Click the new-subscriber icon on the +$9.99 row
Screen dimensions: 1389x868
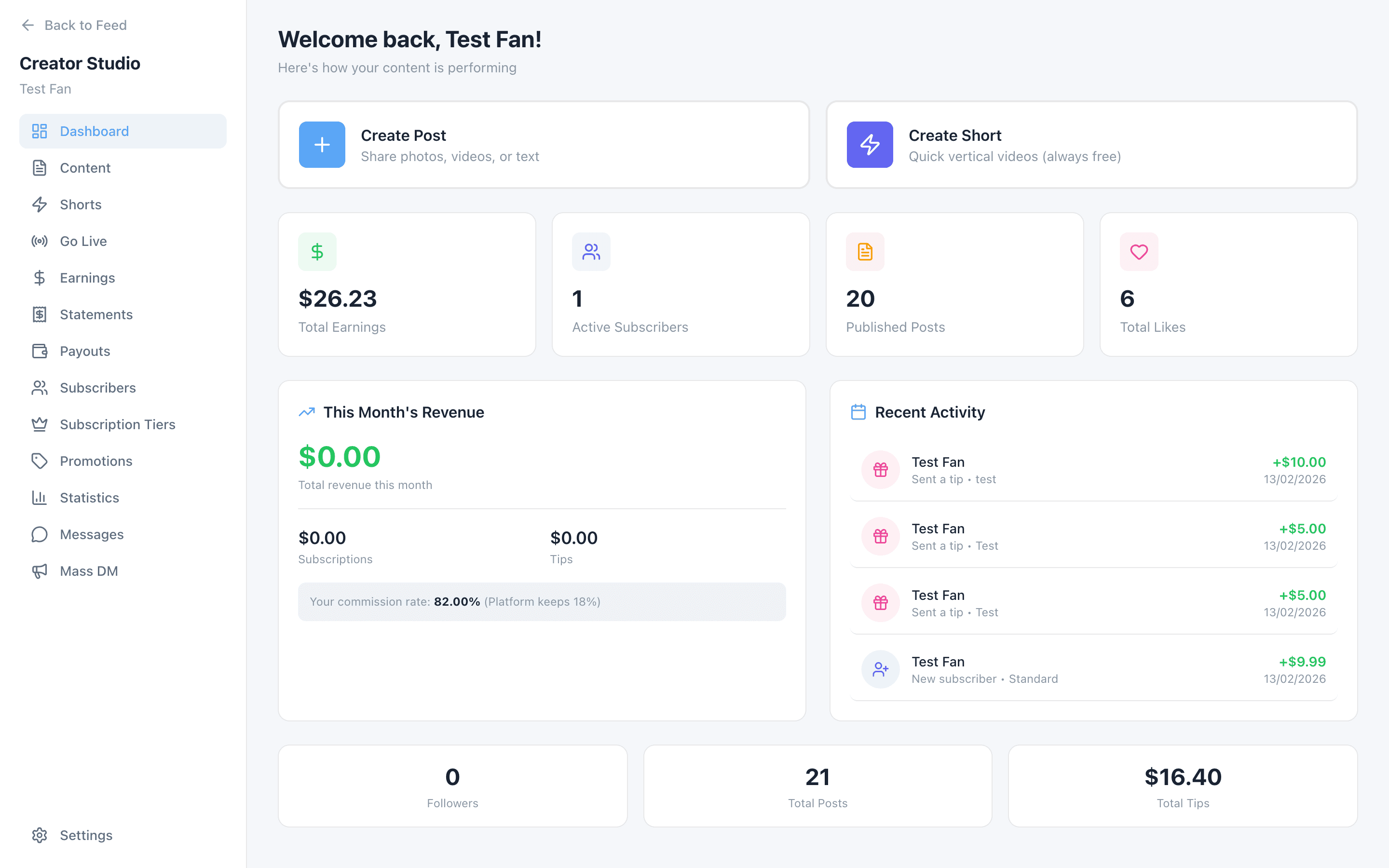coord(881,669)
